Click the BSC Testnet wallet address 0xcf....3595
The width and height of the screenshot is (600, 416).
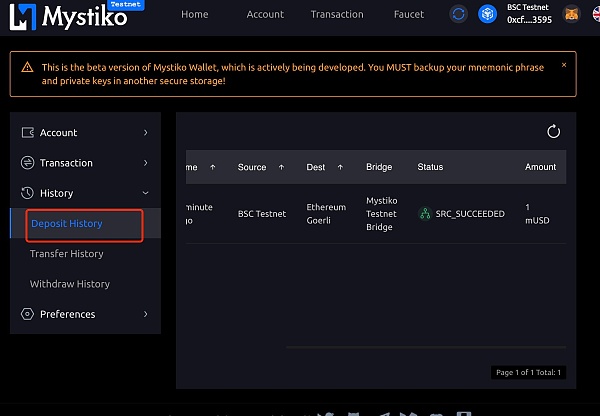tap(529, 14)
